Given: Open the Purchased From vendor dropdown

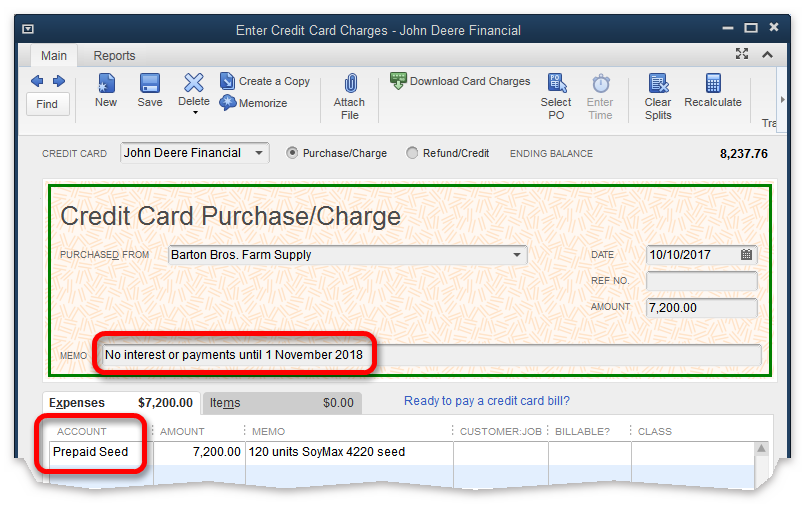Looking at the screenshot, I should click(517, 255).
